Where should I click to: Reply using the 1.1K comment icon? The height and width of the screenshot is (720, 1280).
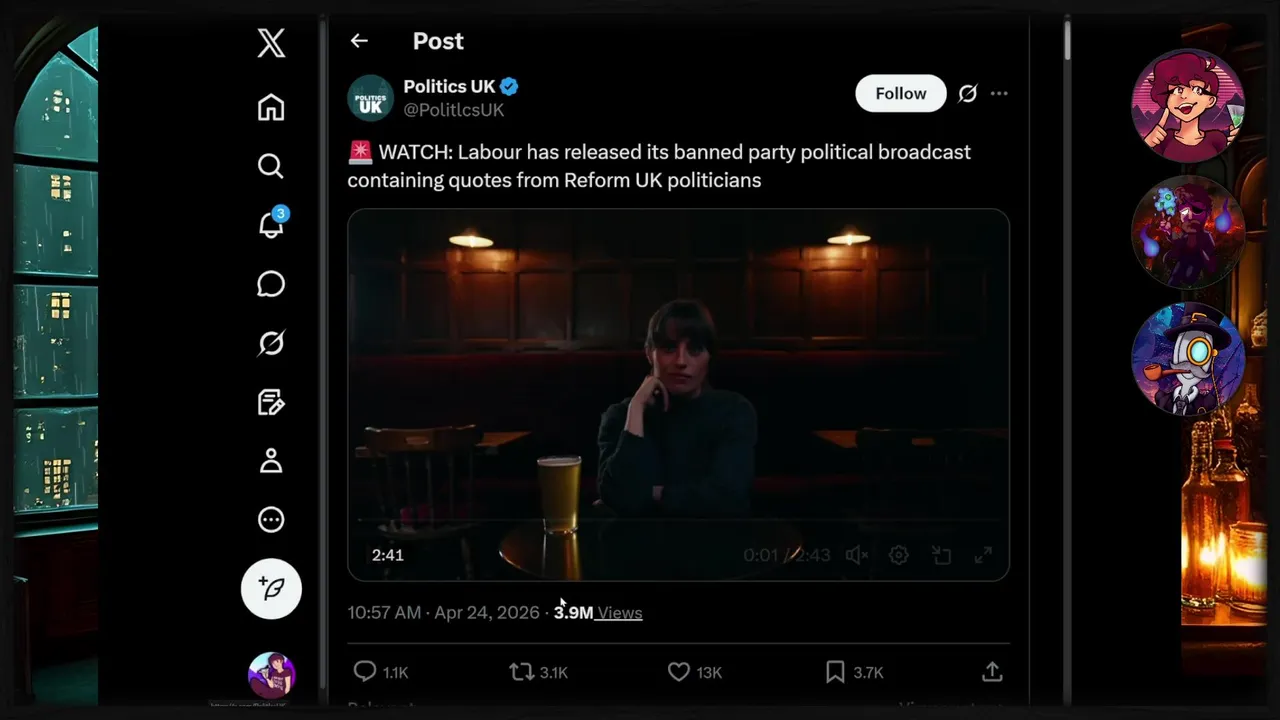click(x=381, y=672)
